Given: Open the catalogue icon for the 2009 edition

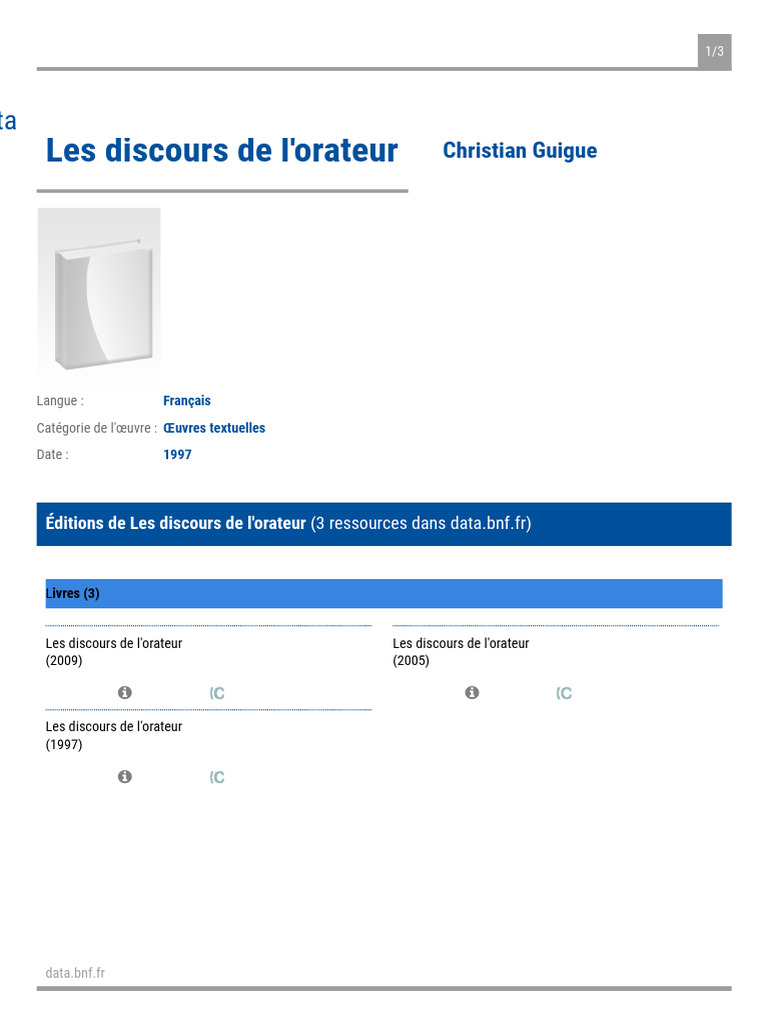Looking at the screenshot, I should pyautogui.click(x=217, y=694).
